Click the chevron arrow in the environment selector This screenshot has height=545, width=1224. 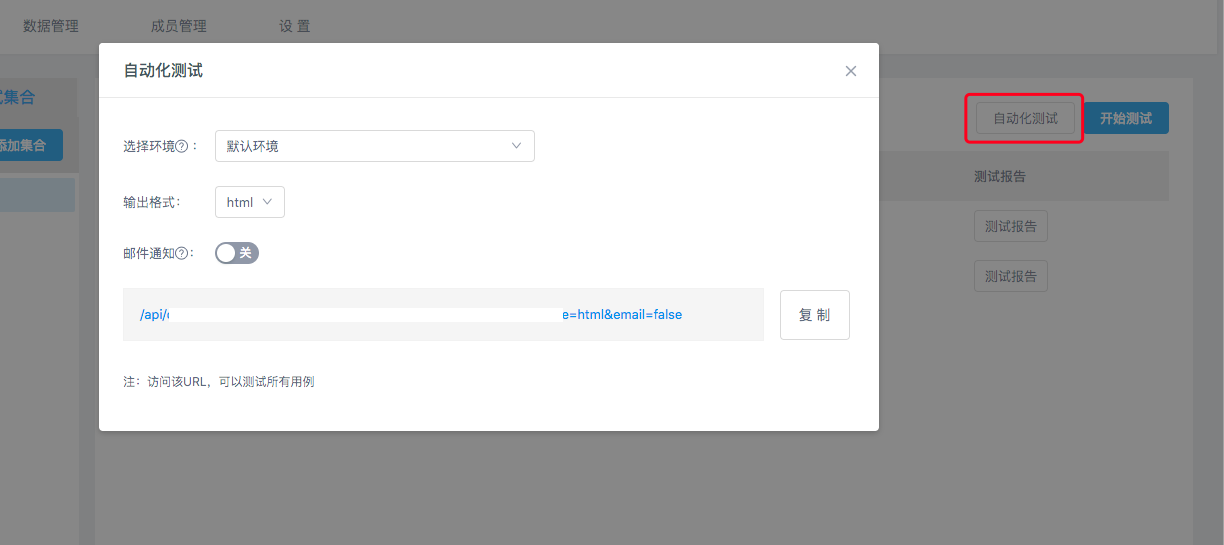(x=517, y=146)
